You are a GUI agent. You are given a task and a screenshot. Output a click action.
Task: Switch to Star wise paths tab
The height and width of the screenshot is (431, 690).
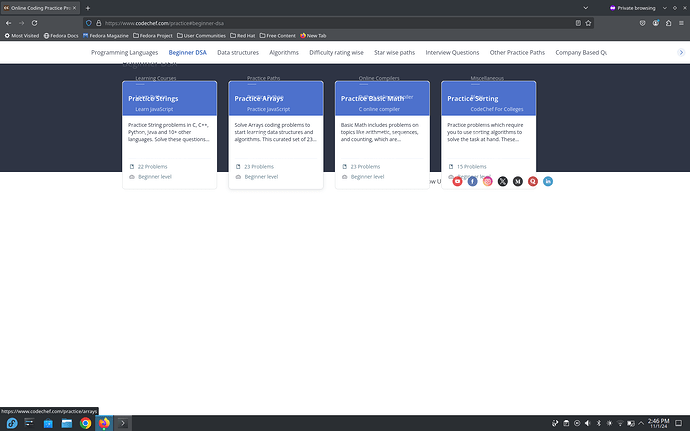point(394,52)
